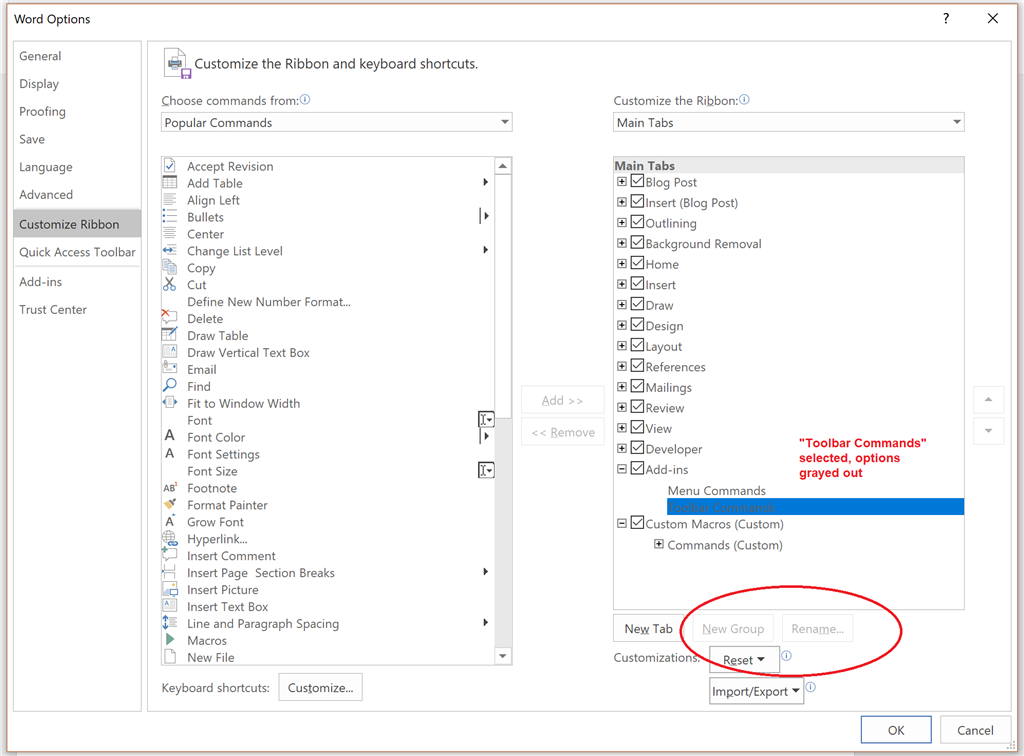
Task: Click the Move Up arrow button
Action: pos(988,400)
